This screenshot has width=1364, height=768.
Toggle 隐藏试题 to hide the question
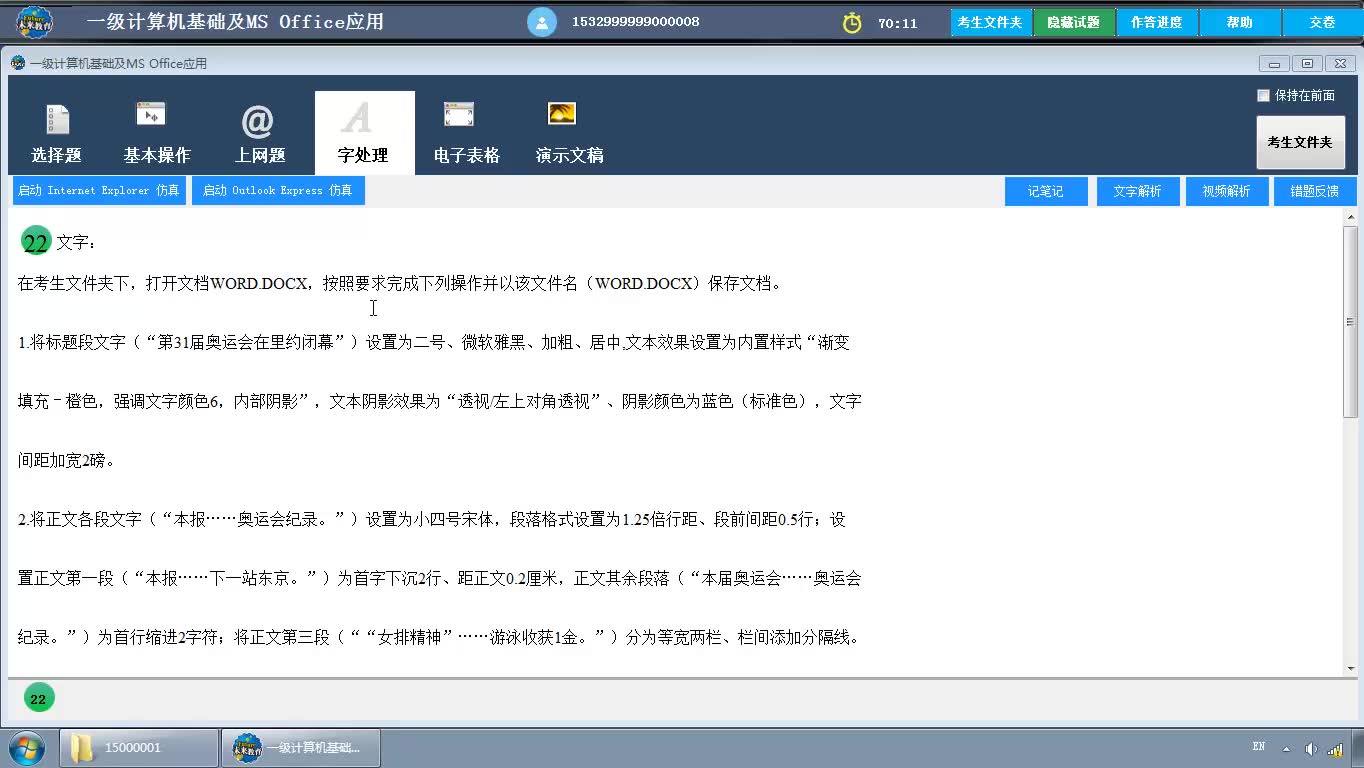tap(1073, 20)
